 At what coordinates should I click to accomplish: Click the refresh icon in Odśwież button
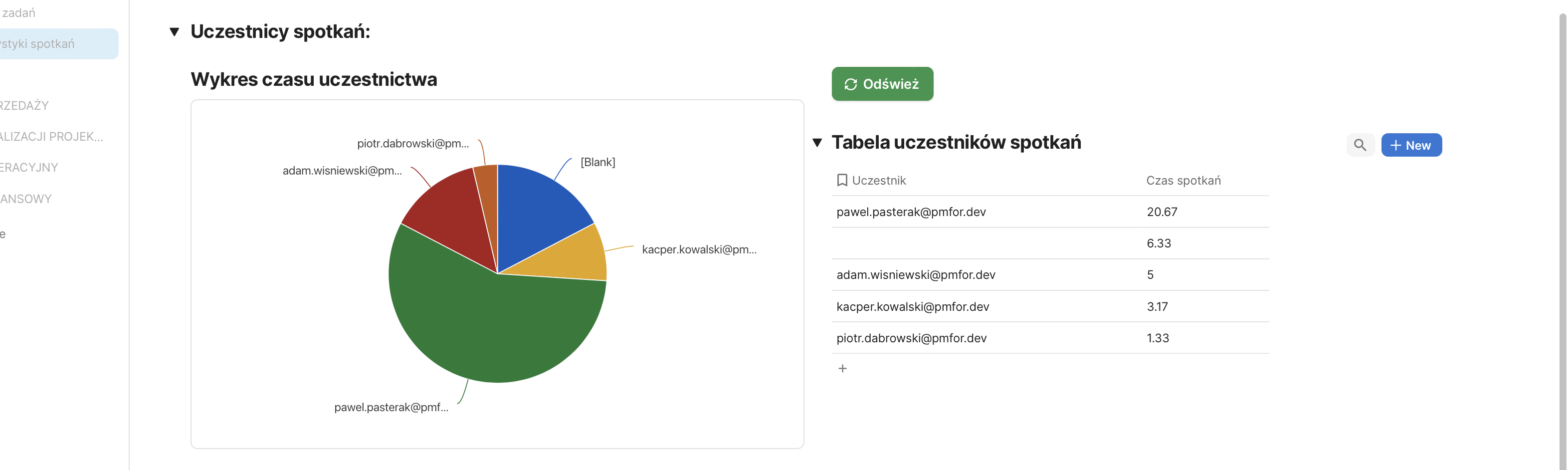[x=850, y=84]
